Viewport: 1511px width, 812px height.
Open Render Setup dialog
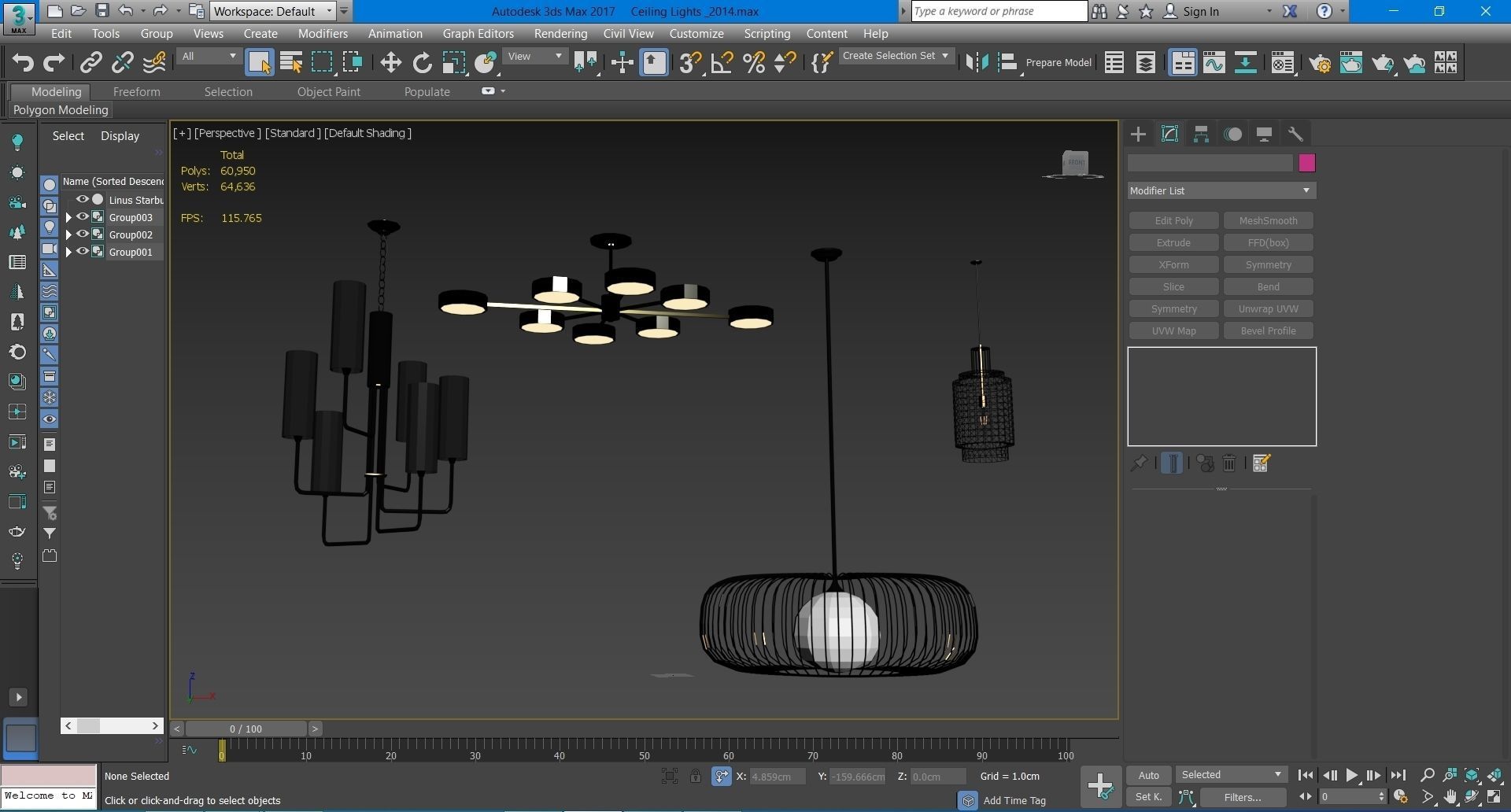point(1321,63)
